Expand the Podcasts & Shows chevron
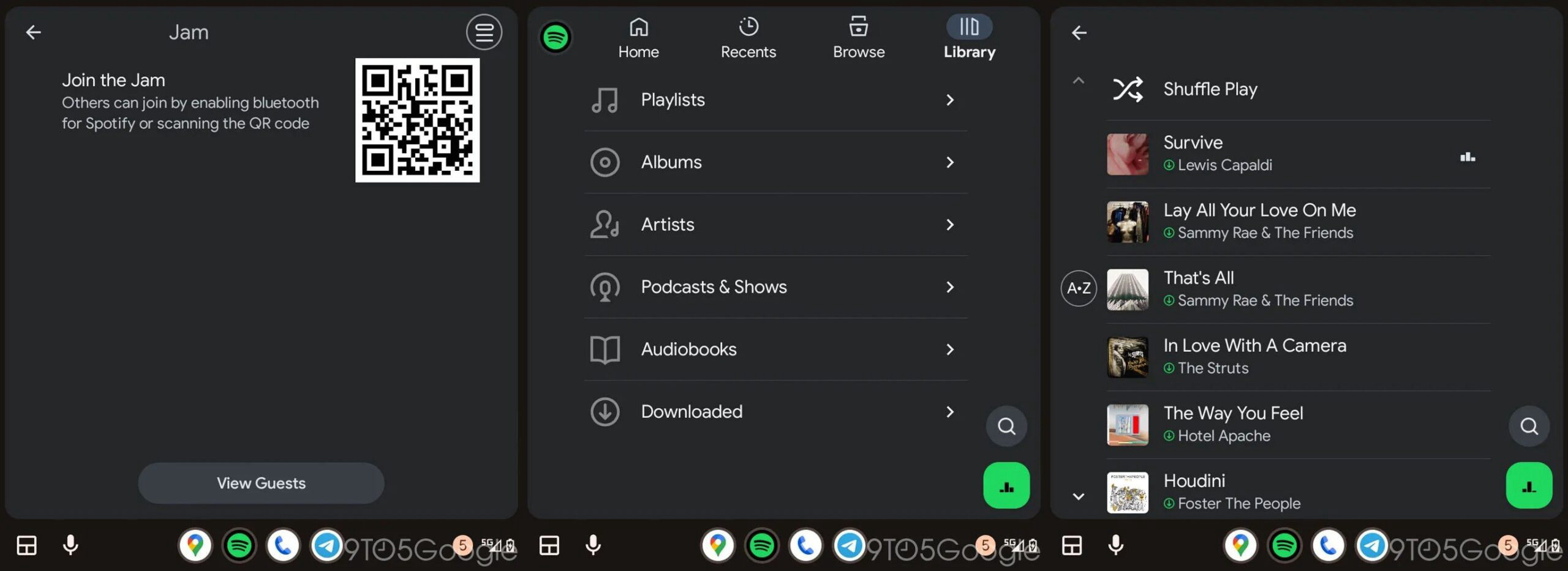1568x571 pixels. point(950,287)
